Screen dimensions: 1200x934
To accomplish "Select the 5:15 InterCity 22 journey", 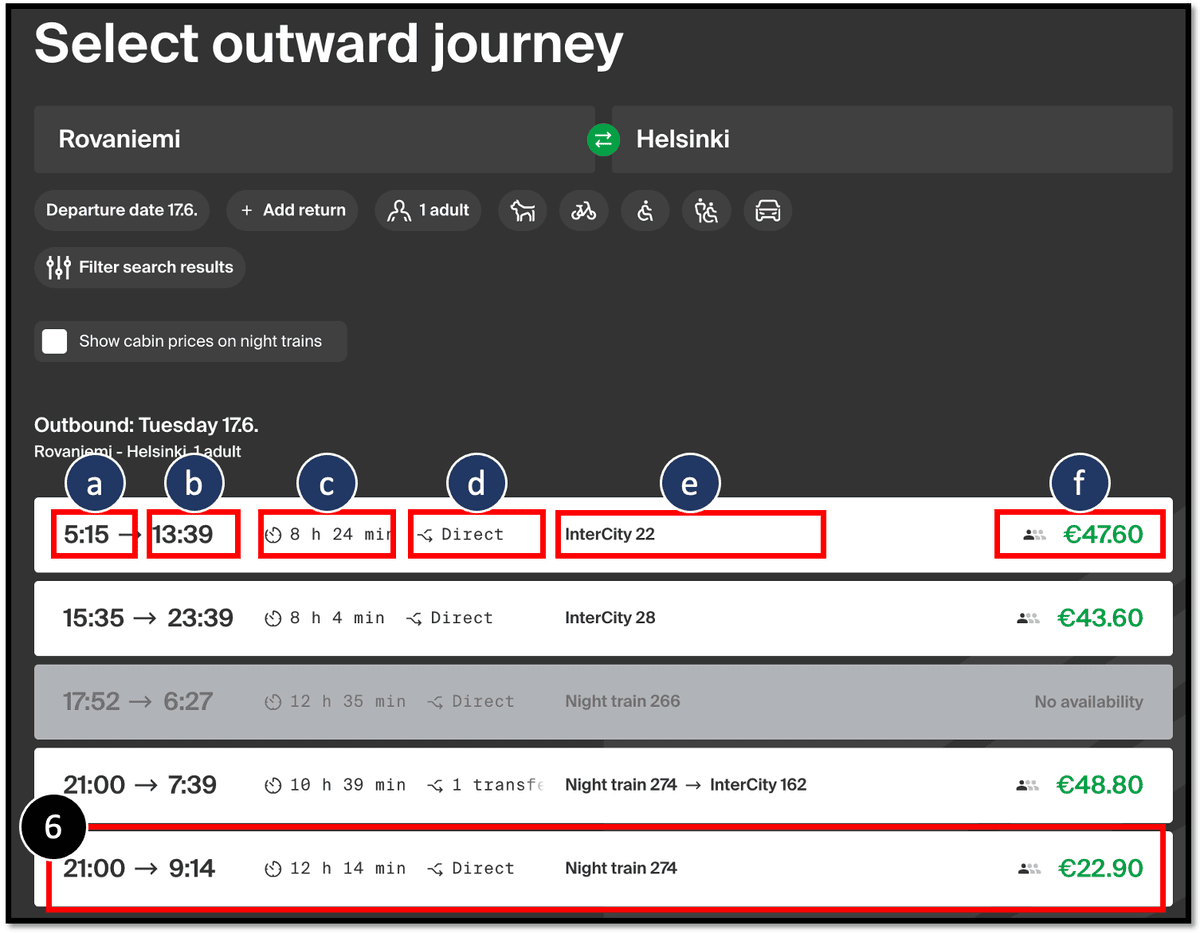I will coord(603,535).
